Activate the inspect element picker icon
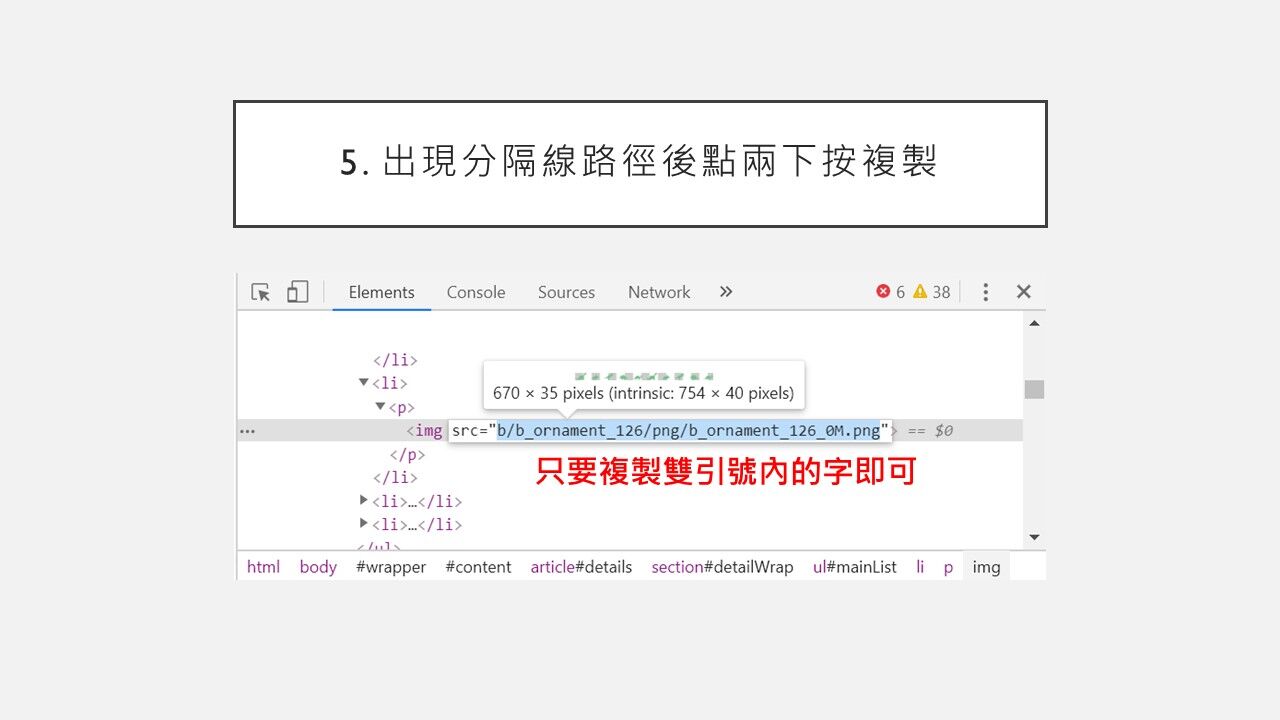 pos(261,292)
